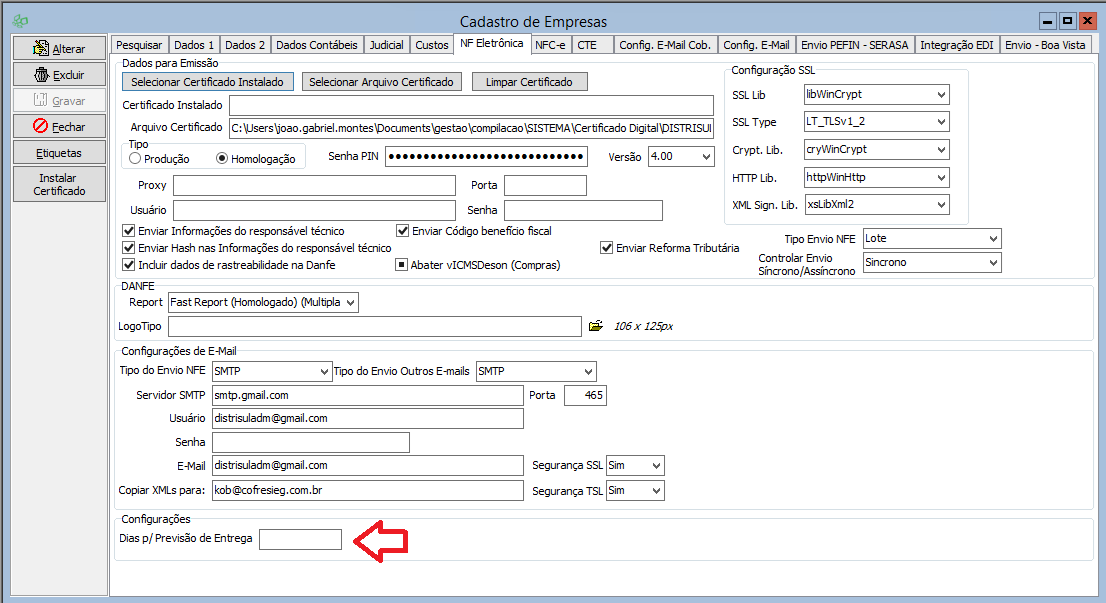Viewport: 1106px width, 603px height.
Task: Click the Fechar button with red icon
Action: [59, 127]
